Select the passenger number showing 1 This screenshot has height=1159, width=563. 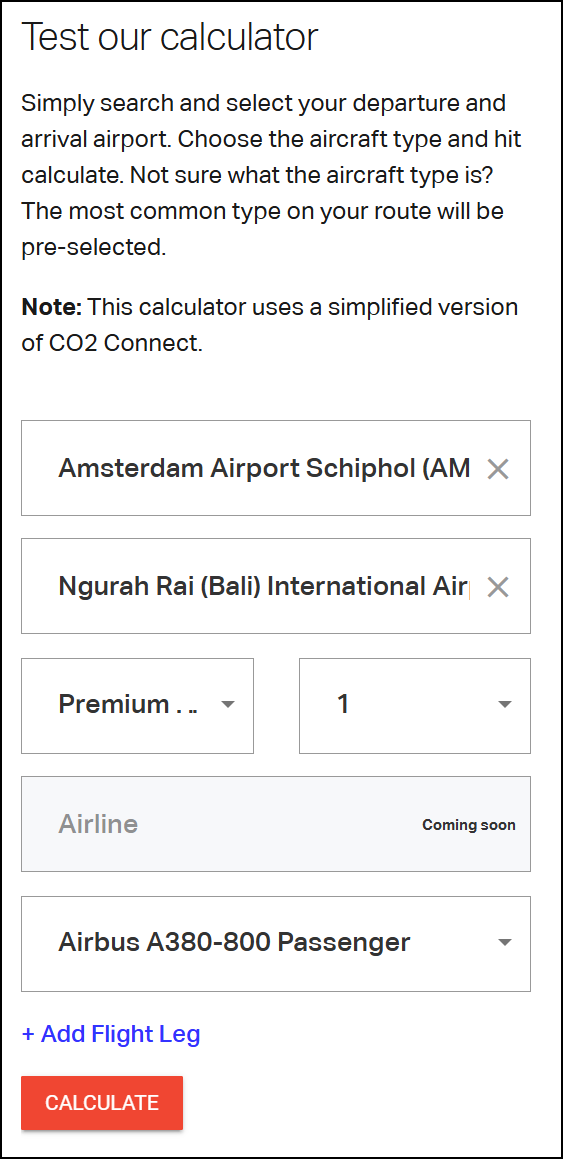414,705
